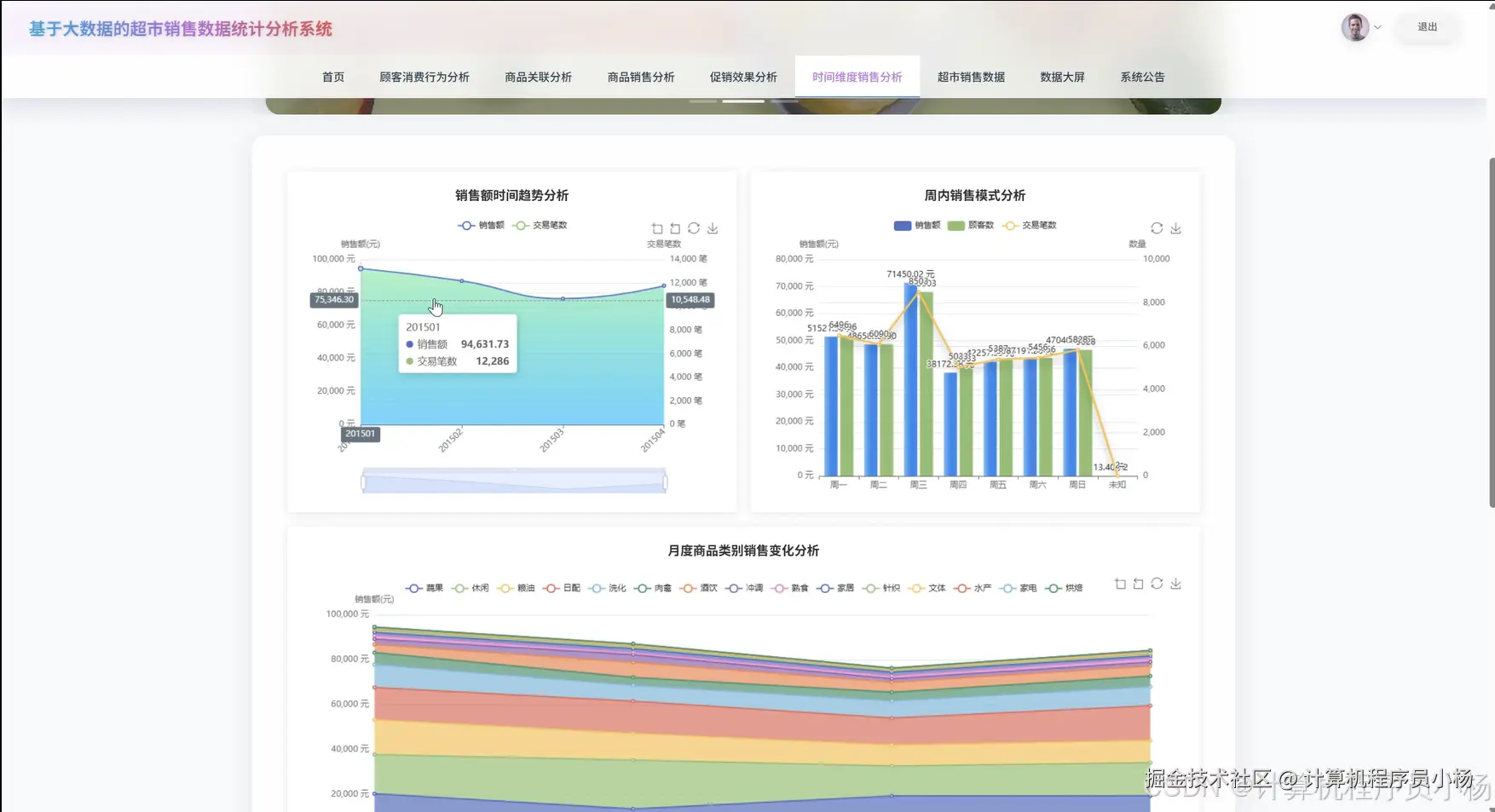Toggle 文体 category legend item
1495x812 pixels.
click(926, 588)
